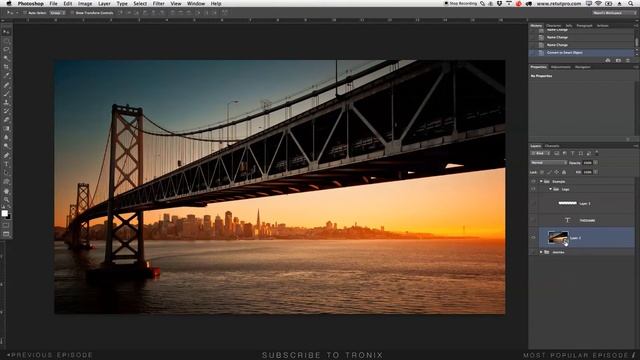Select the Rectangular Marquee tool
640x360 pixels.
(6, 41)
